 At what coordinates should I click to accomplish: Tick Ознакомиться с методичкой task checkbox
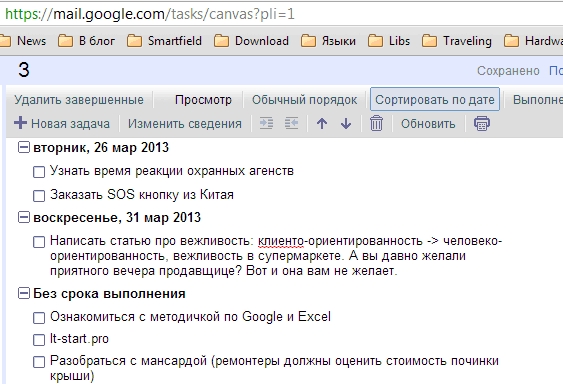39,318
